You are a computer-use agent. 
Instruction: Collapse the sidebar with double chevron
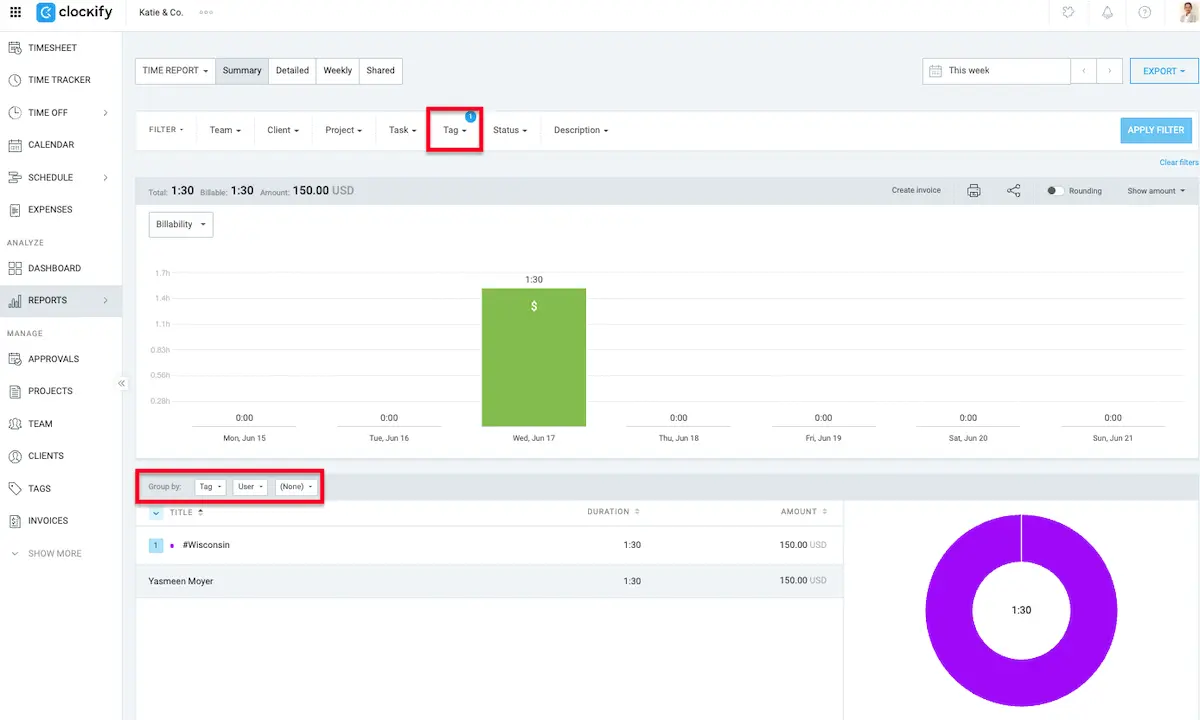point(121,383)
